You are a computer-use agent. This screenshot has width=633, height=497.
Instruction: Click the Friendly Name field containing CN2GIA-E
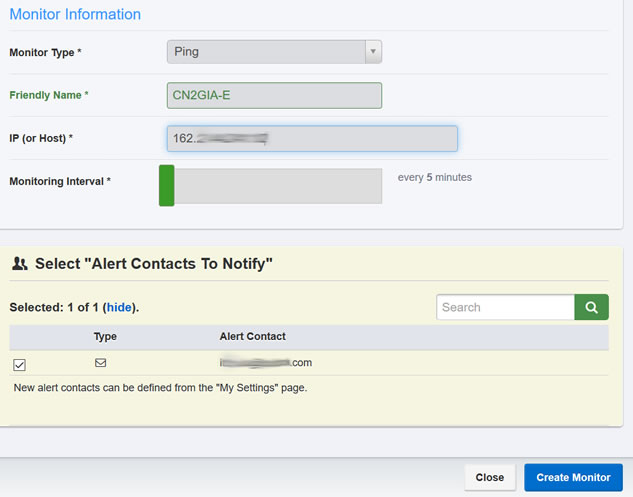274,95
